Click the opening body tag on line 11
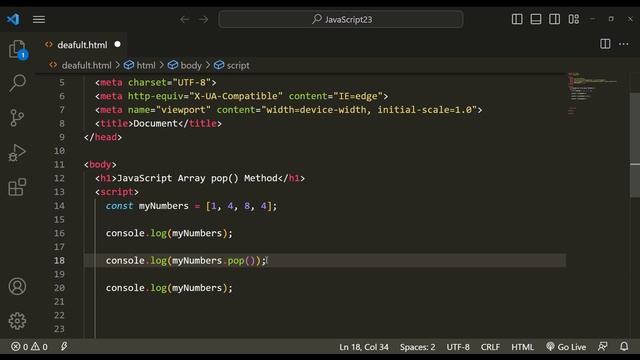Image resolution: width=640 pixels, height=360 pixels. 100,164
